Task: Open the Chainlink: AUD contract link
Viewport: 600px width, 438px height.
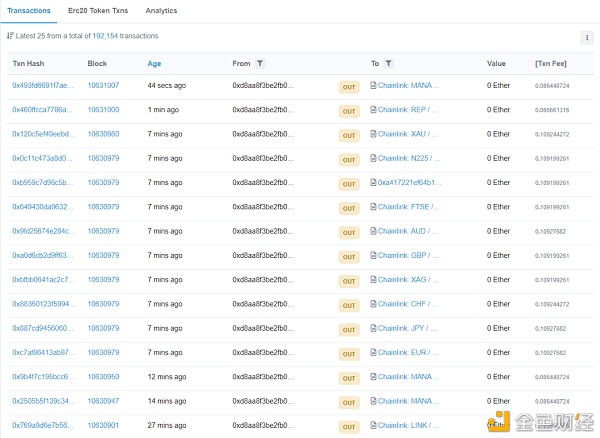Action: pyautogui.click(x=408, y=231)
